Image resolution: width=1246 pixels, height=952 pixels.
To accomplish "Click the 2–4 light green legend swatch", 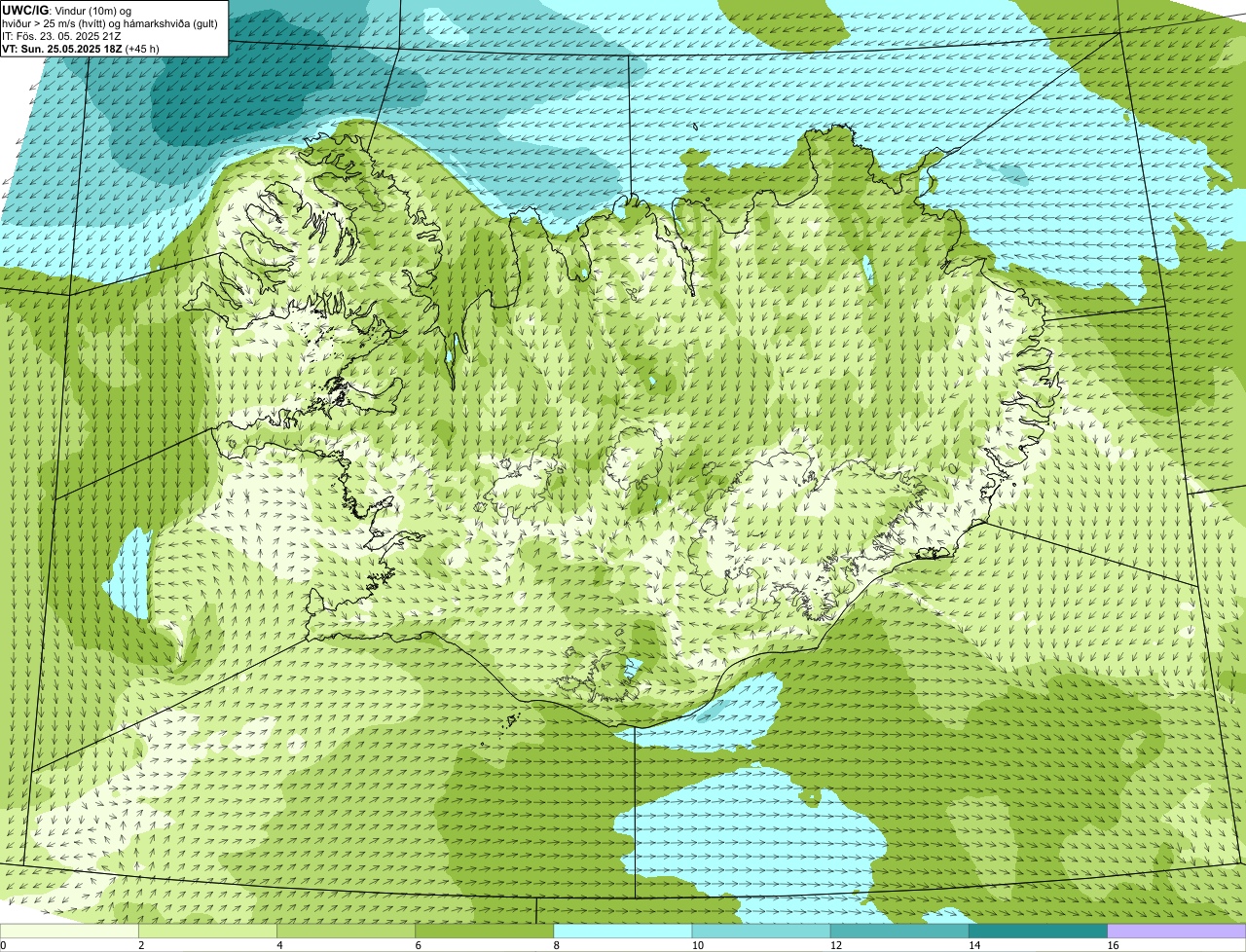I will (208, 931).
